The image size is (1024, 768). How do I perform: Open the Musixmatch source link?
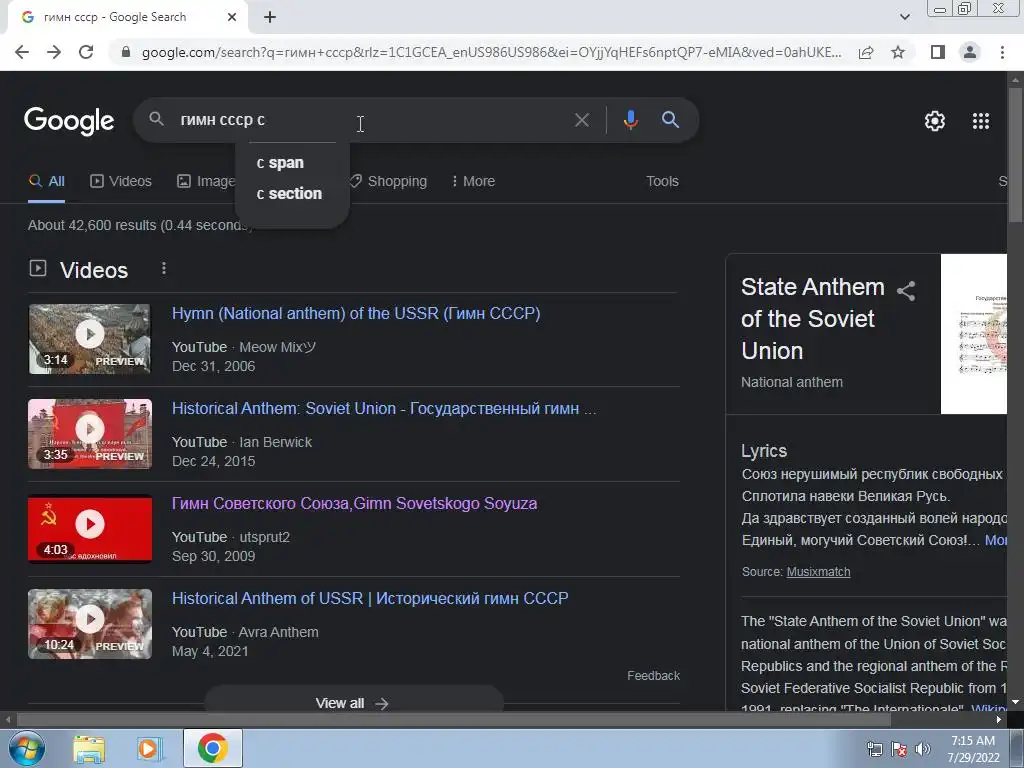818,572
